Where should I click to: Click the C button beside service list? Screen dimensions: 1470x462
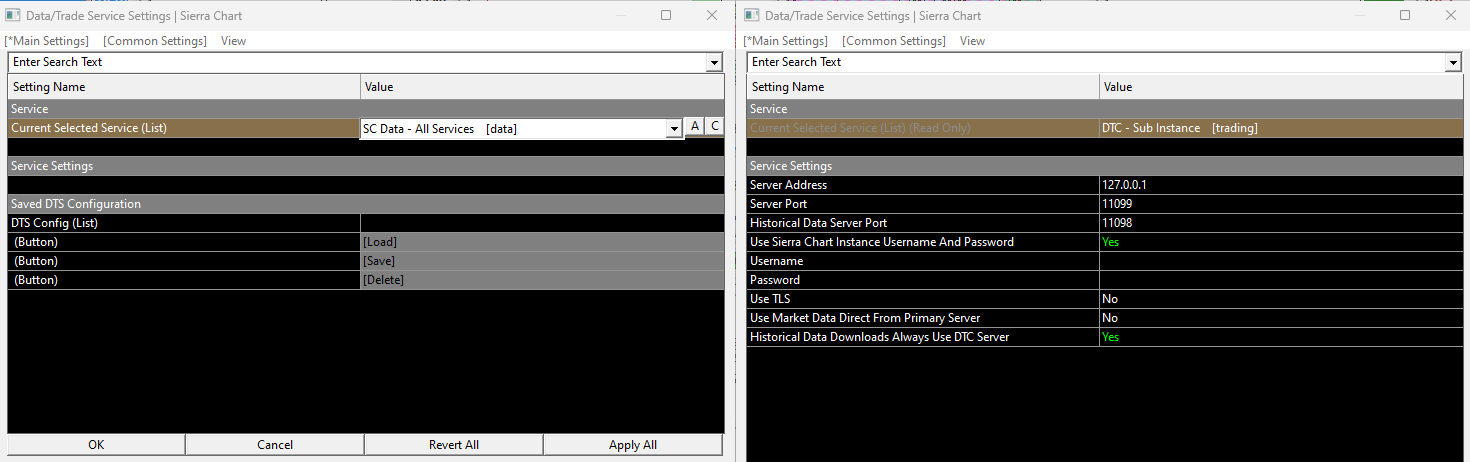click(714, 126)
